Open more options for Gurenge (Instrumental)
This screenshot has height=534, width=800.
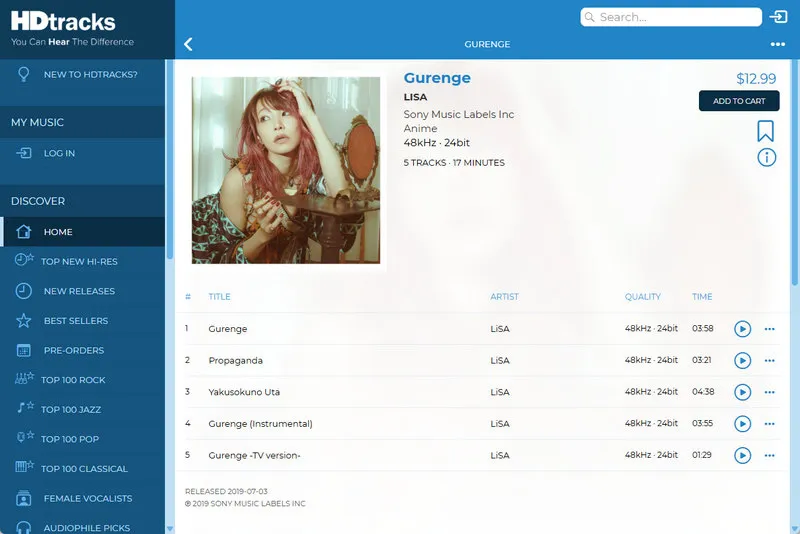(x=769, y=424)
